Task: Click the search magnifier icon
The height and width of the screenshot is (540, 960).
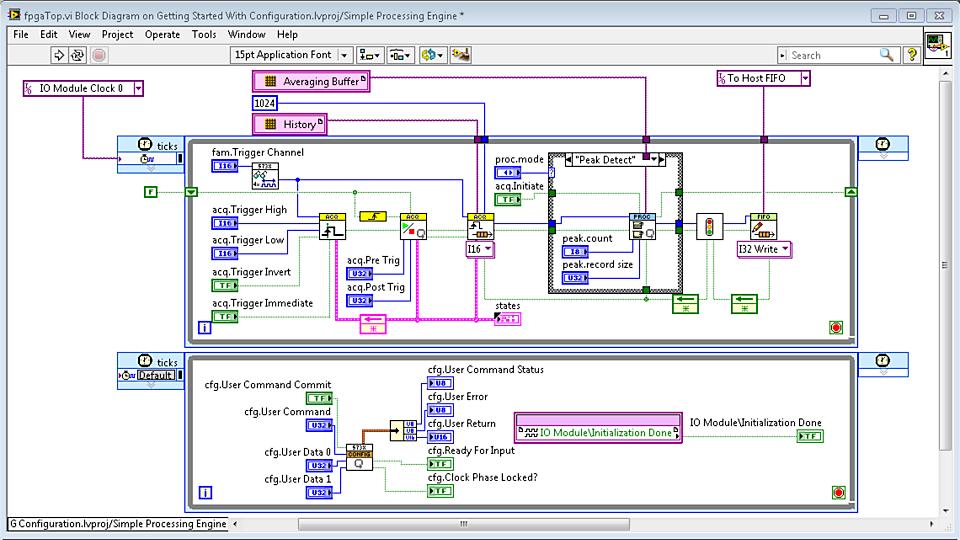Action: 886,55
